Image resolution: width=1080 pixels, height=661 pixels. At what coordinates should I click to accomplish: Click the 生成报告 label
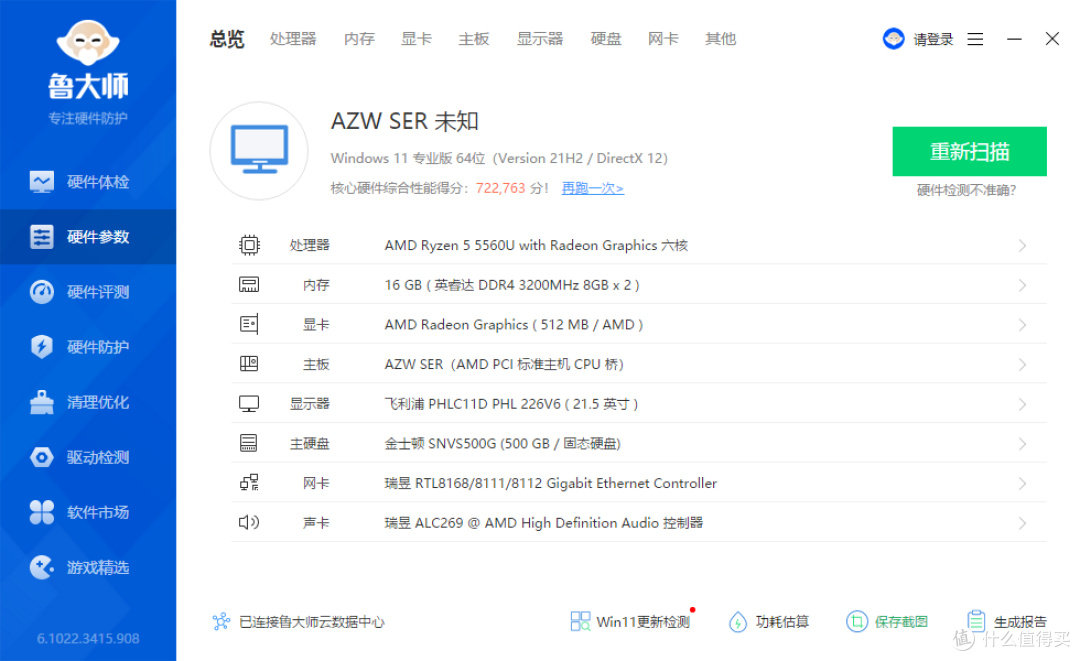click(1020, 622)
